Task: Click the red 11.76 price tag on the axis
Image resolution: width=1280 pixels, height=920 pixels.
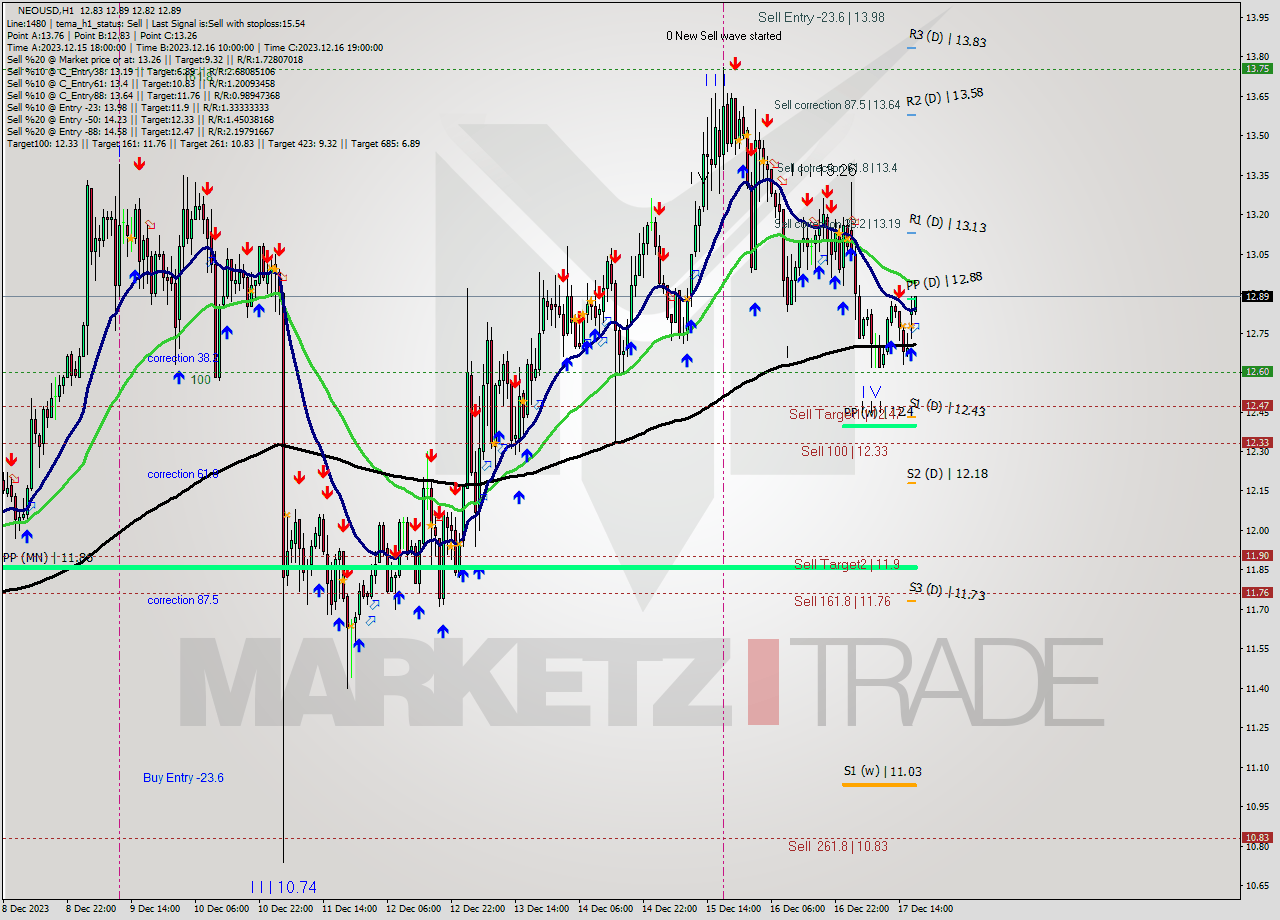Action: tap(1257, 592)
